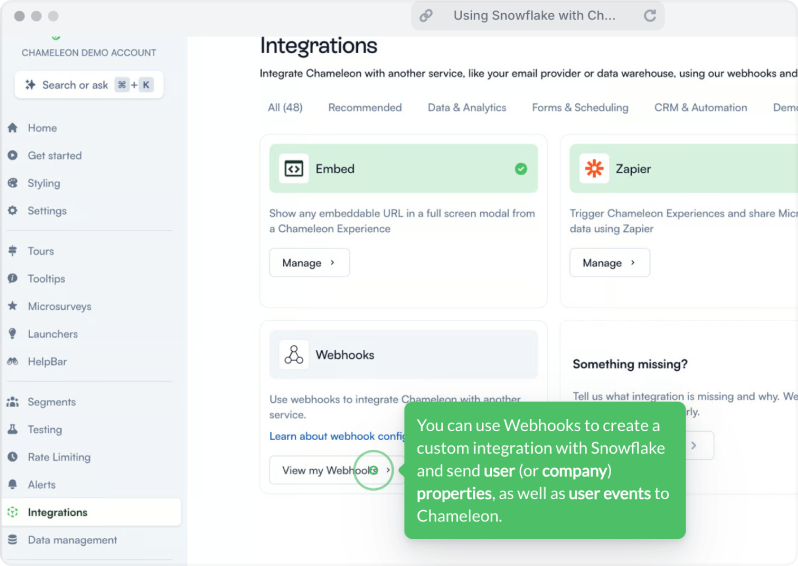Screen dimensions: 798x566
Task: Open Alerts in sidebar
Action: [x=42, y=485]
